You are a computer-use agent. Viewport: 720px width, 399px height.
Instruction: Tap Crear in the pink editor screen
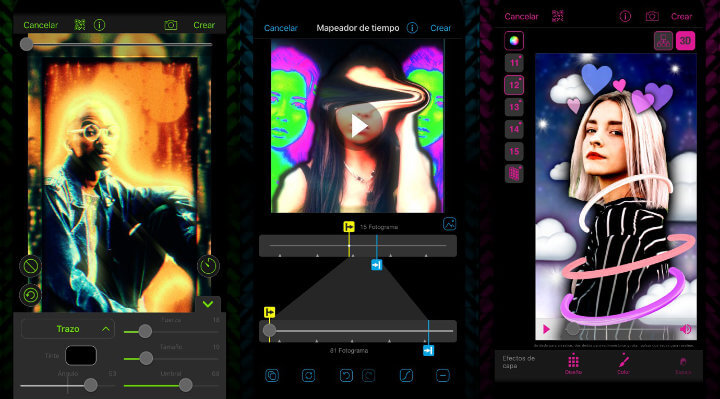pos(681,17)
